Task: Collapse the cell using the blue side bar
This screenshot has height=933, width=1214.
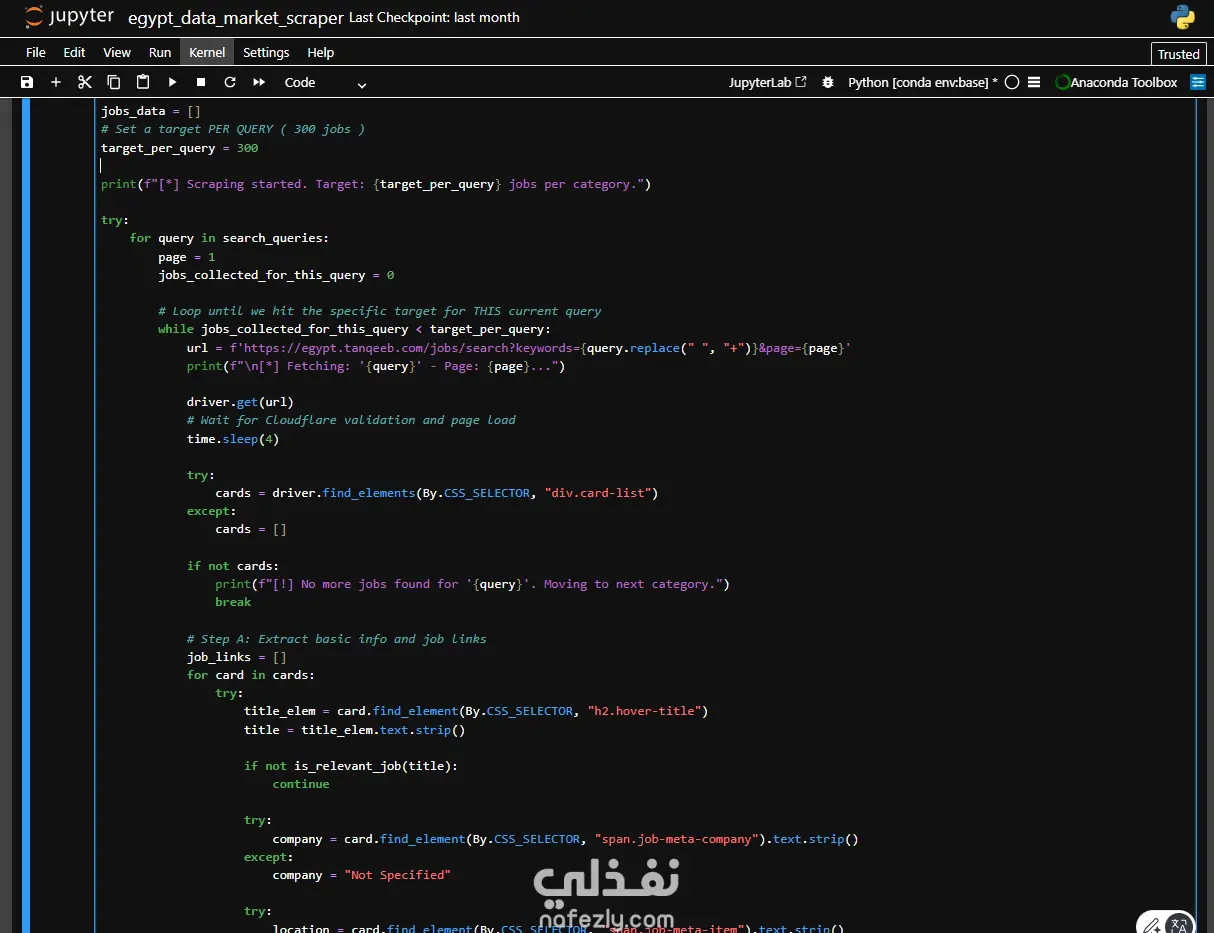Action: [x=26, y=516]
